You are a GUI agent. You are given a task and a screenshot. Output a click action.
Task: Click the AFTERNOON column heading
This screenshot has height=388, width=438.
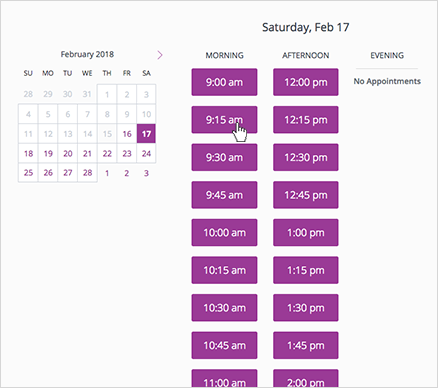tap(306, 55)
